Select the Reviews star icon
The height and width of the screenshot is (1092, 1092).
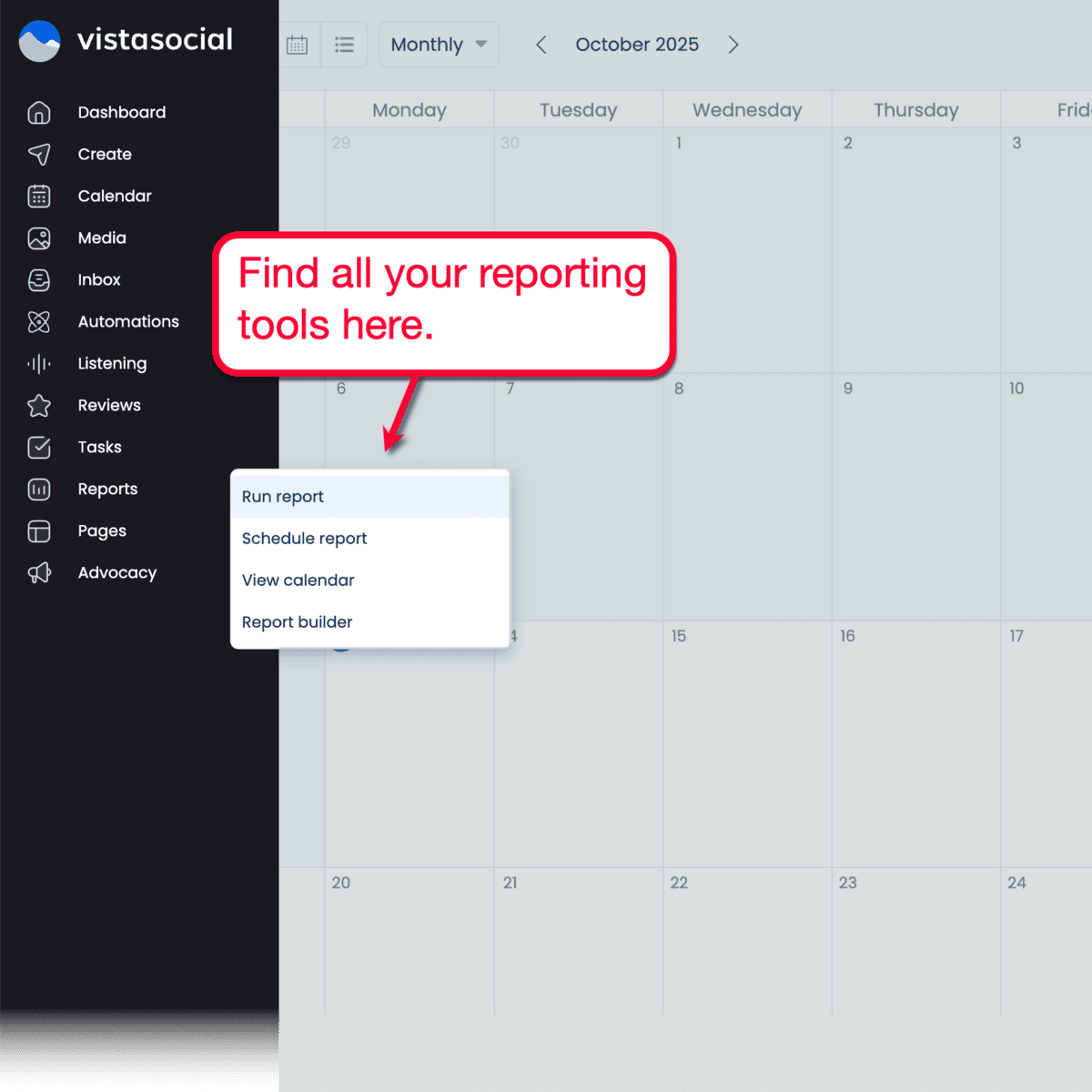tap(39, 405)
